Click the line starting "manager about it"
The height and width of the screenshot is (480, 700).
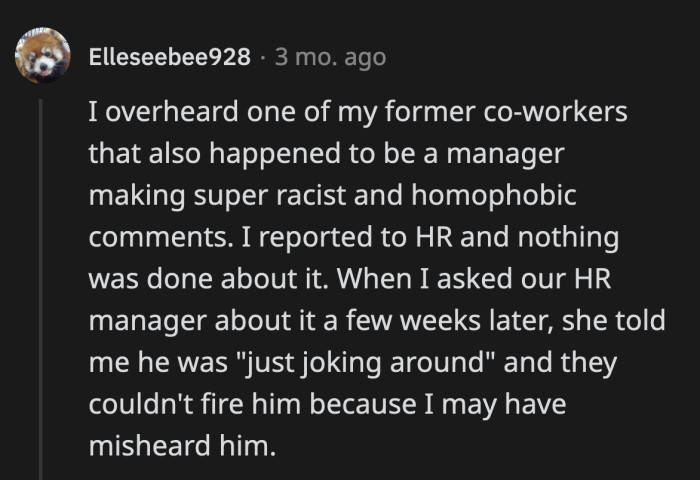click(x=377, y=322)
